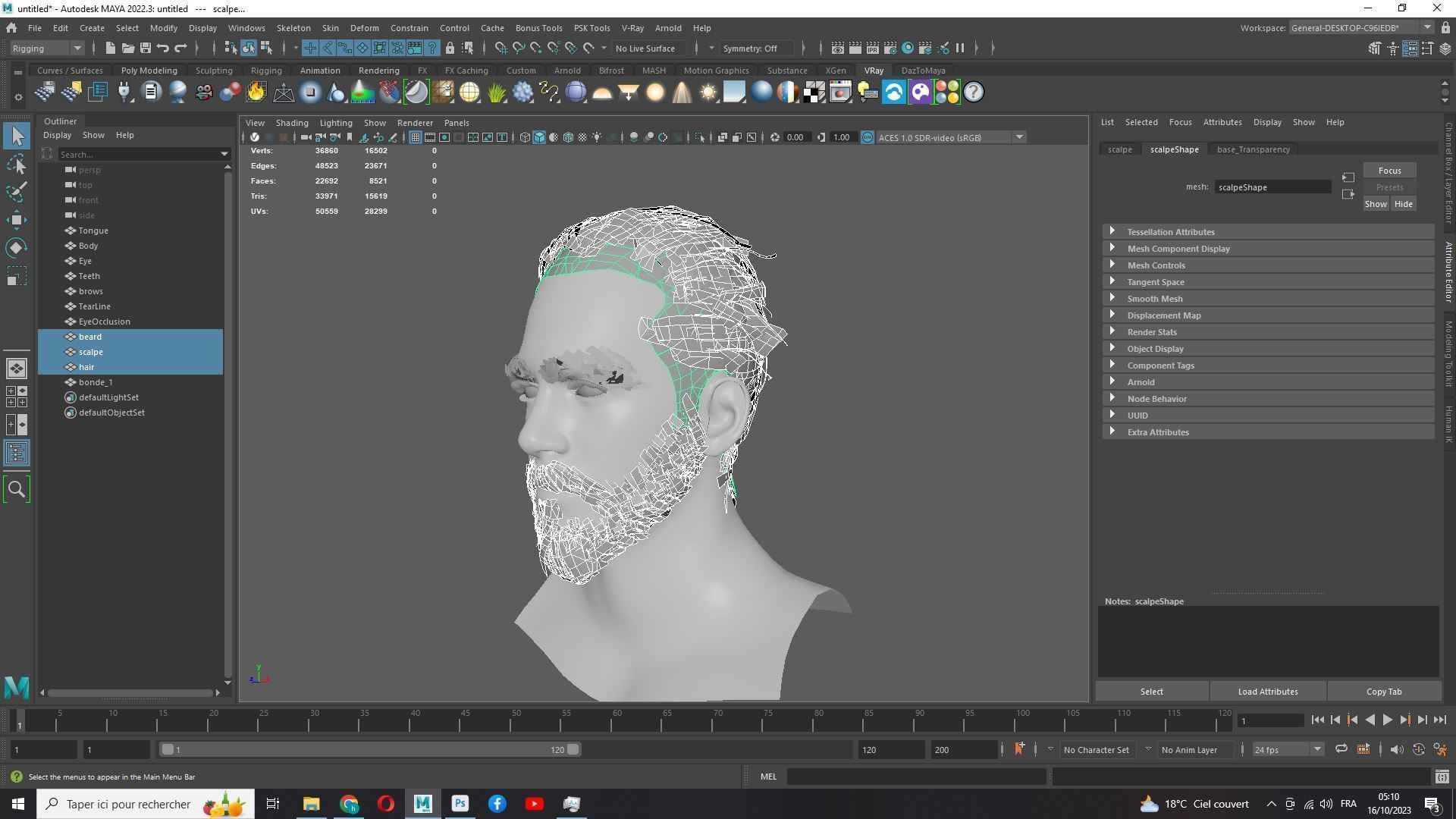Open Render Settings from the status line
Image resolution: width=1456 pixels, height=819 pixels.
point(890,49)
